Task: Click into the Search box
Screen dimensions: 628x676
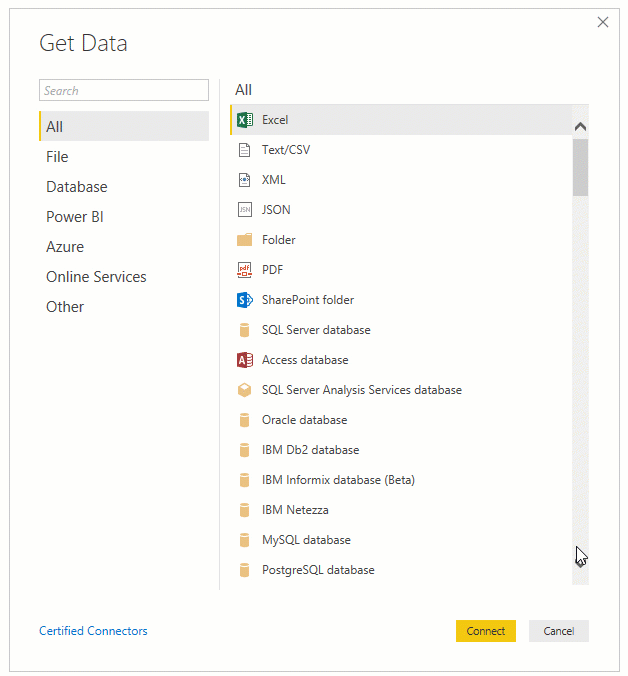Action: click(124, 91)
